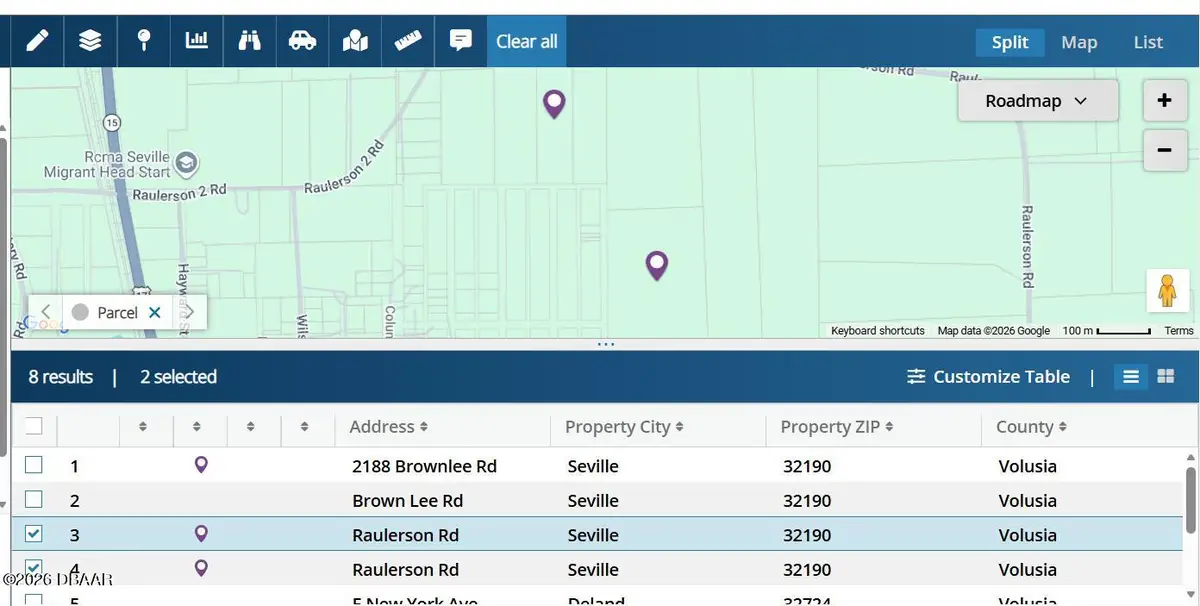Sort by the Property ZIP column
Screen dimensions: 1200x606
tap(835, 427)
